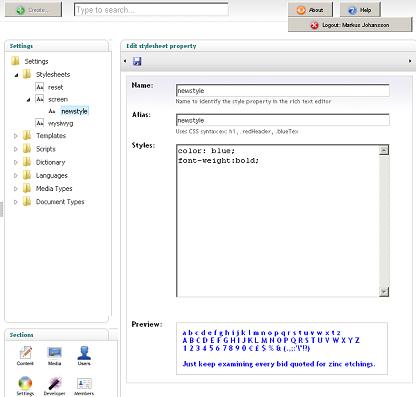Click the newstyle Aa icon

pyautogui.click(x=52, y=111)
